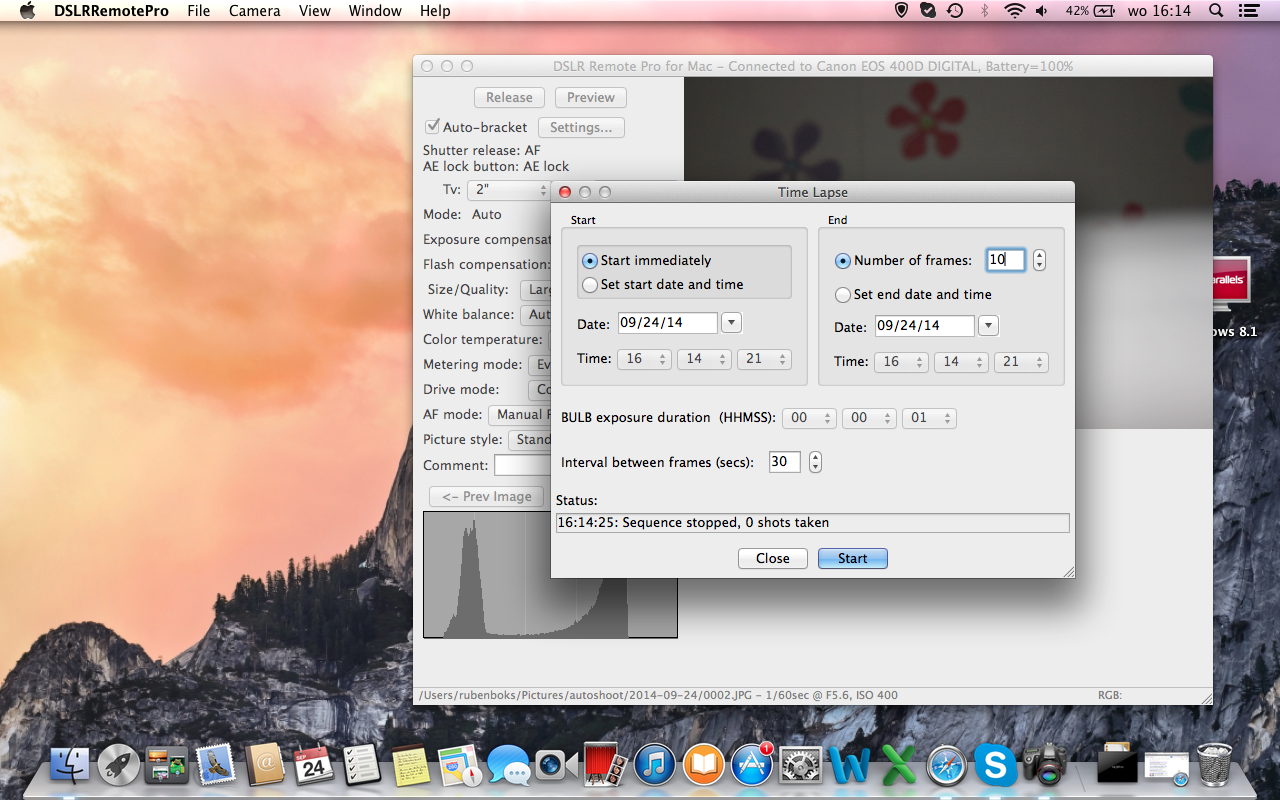Viewport: 1280px width, 800px height.
Task: Open the Wi-Fi status menu icon
Action: pyautogui.click(x=1015, y=11)
